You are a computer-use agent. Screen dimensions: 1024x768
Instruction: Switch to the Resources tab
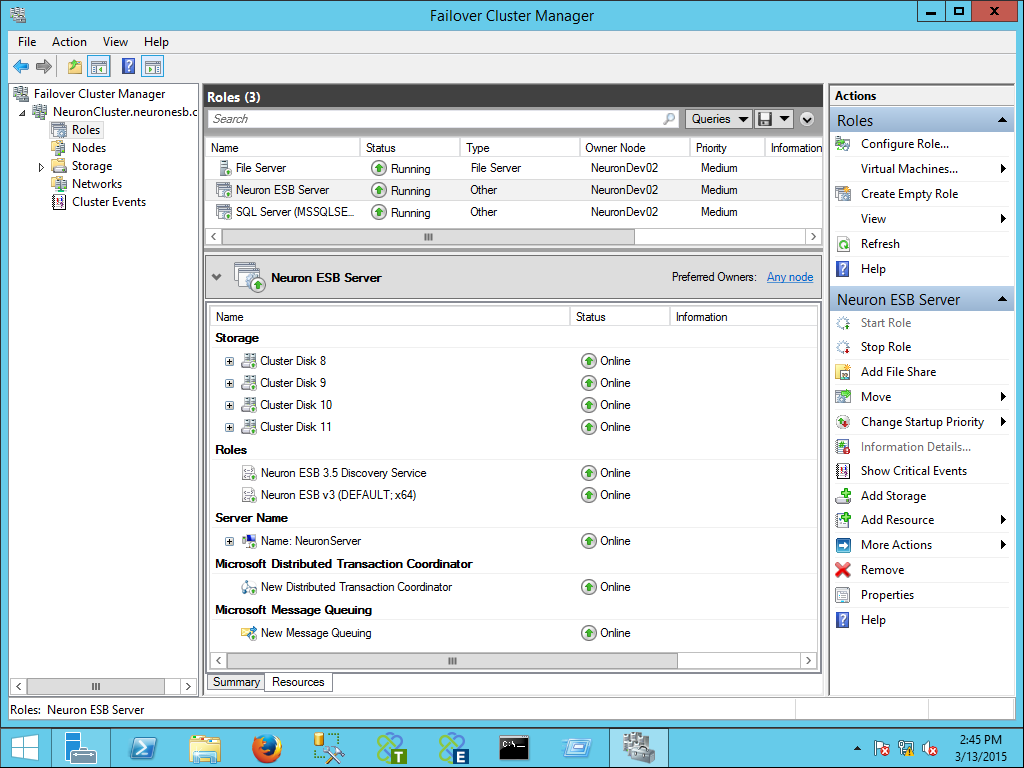coord(298,682)
